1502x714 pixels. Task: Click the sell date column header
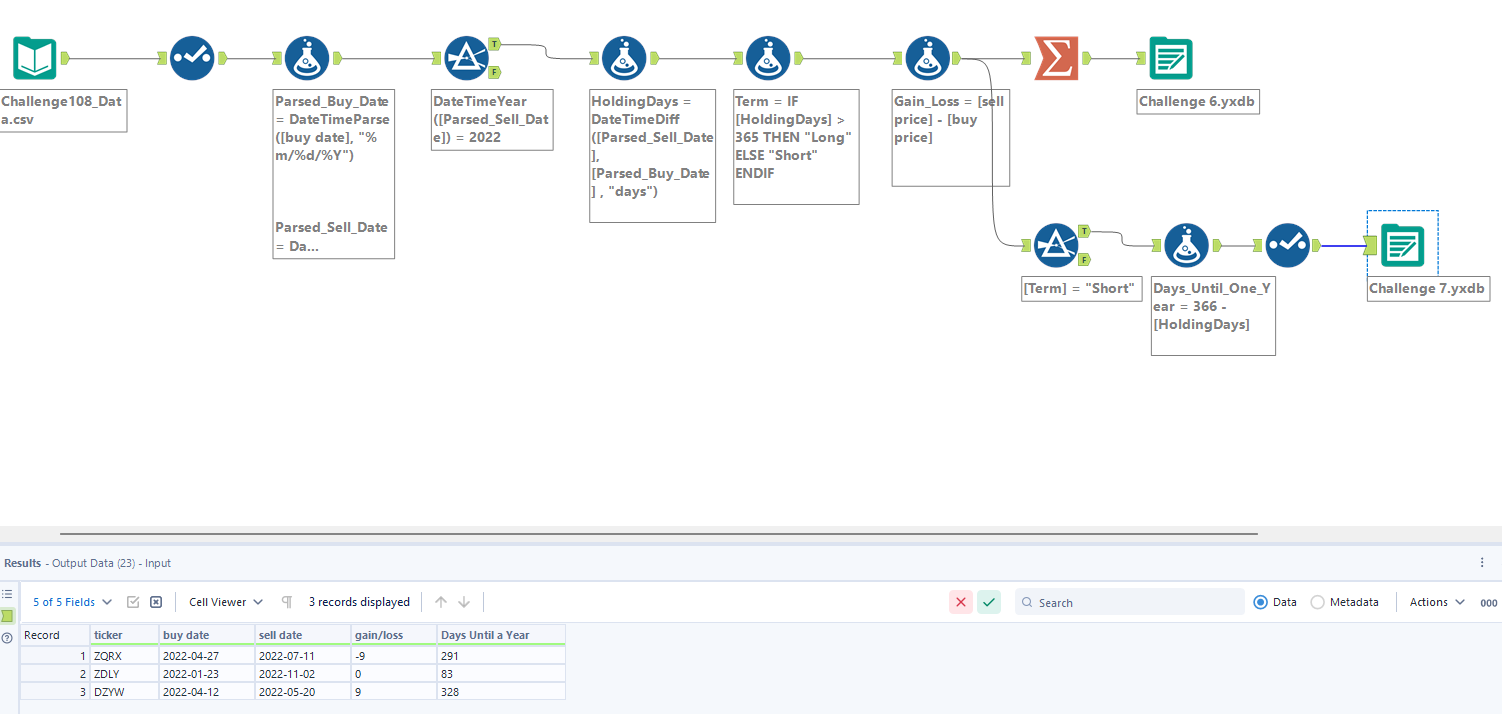click(x=303, y=635)
